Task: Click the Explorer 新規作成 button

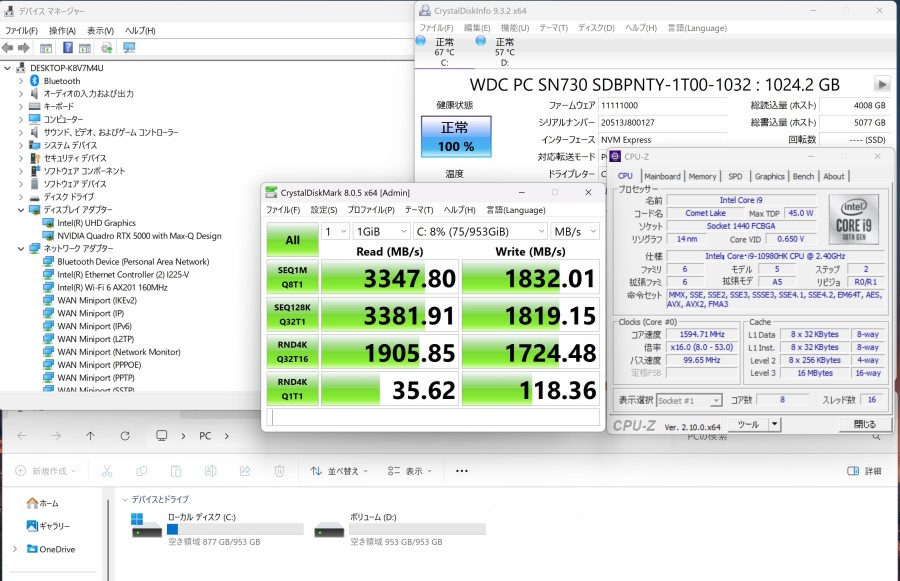Action: [45, 471]
